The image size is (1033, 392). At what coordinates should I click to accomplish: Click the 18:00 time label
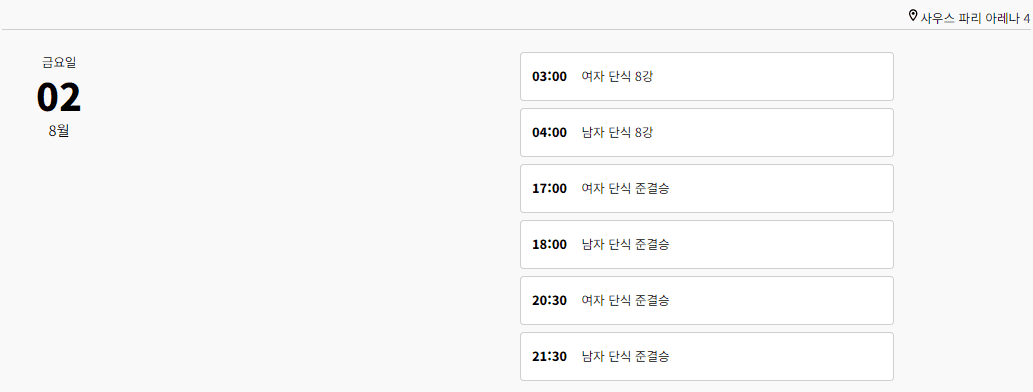point(549,244)
